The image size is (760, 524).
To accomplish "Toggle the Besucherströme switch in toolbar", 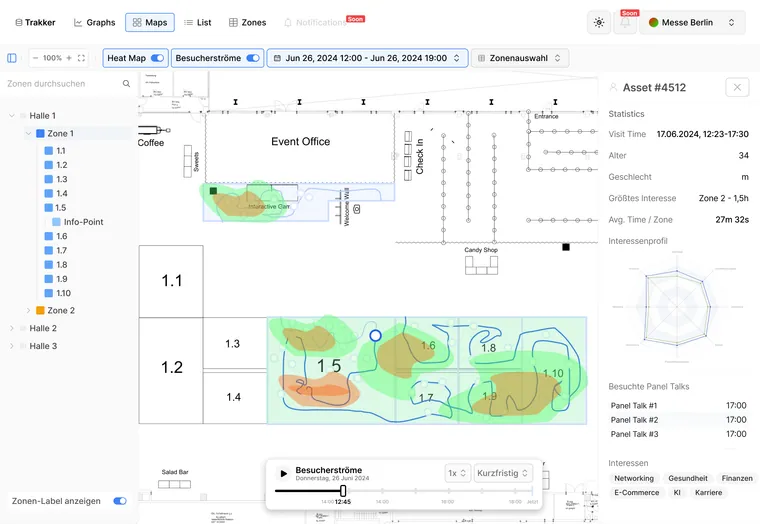I will coord(253,58).
